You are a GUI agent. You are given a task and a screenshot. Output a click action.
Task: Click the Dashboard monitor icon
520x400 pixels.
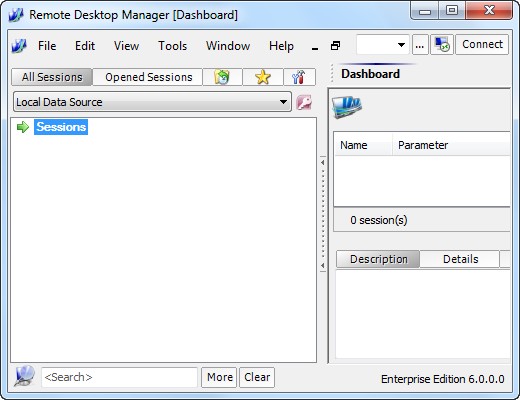click(x=347, y=107)
